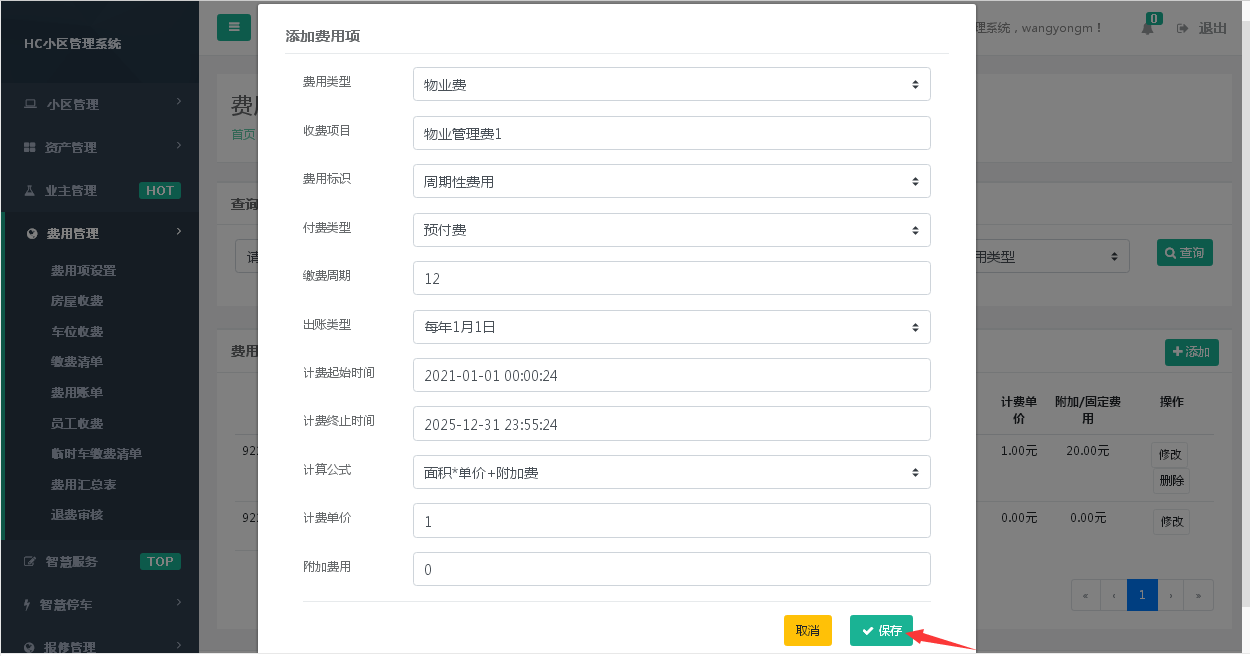
Task: Click the TOP badge on 智慧服务
Action: point(160,562)
